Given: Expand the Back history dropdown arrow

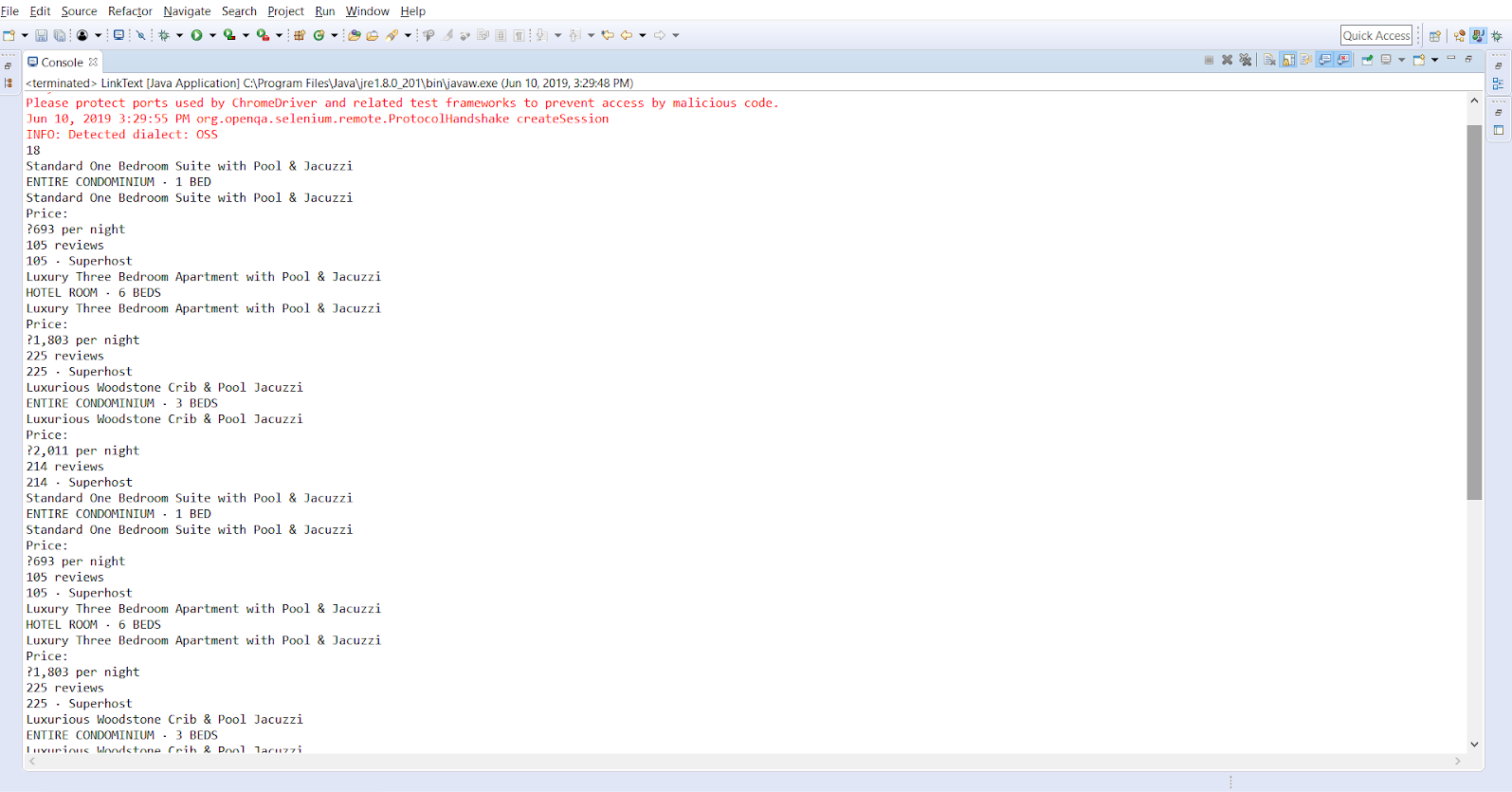Looking at the screenshot, I should [642, 35].
